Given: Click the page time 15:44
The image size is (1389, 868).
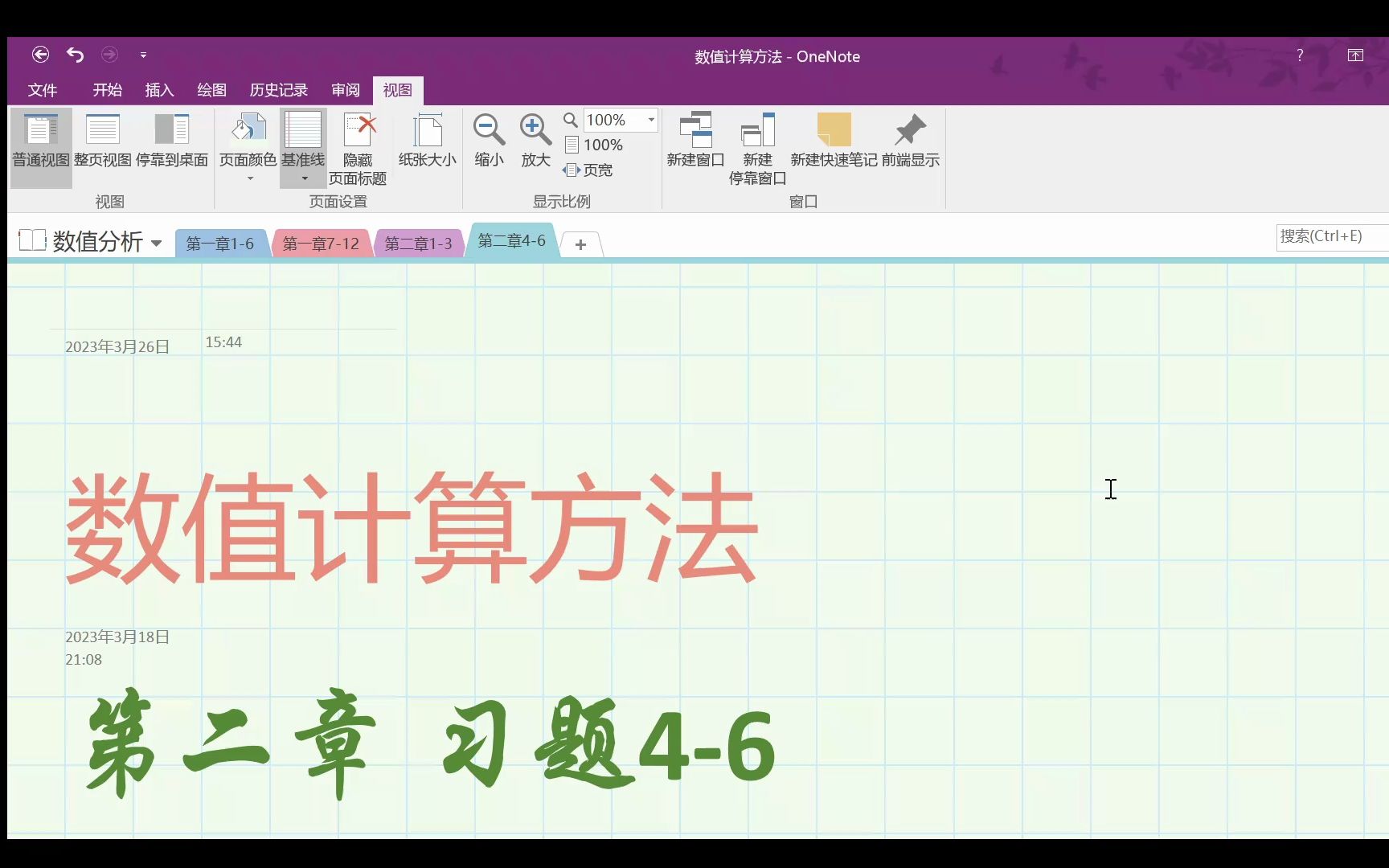Looking at the screenshot, I should pyautogui.click(x=223, y=342).
